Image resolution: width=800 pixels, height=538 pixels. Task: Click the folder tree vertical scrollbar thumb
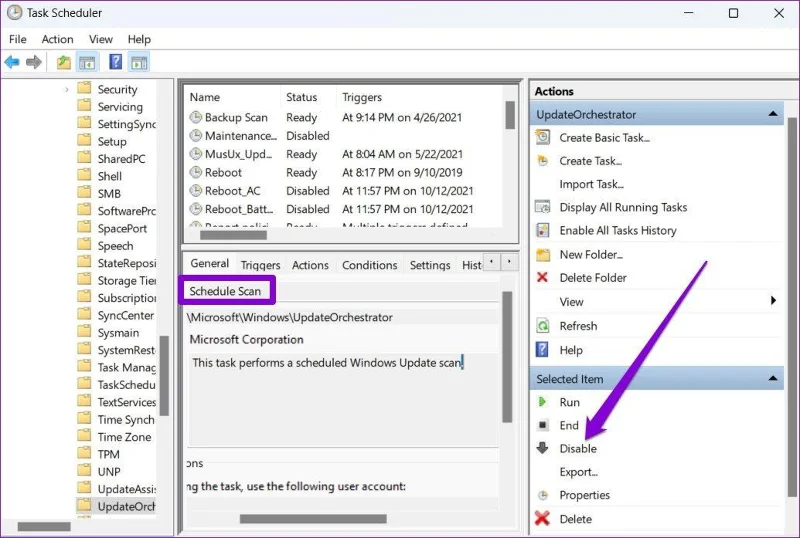coord(164,375)
